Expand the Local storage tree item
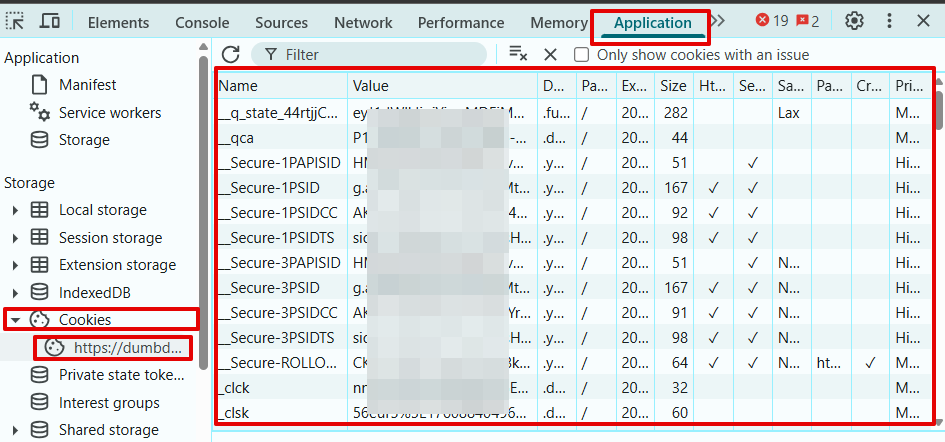 [15, 210]
